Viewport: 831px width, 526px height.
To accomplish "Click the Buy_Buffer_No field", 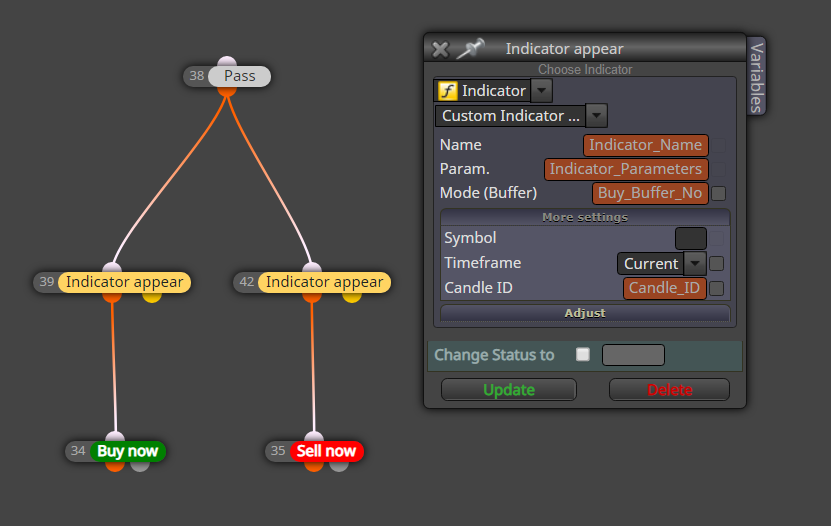I will pos(650,193).
